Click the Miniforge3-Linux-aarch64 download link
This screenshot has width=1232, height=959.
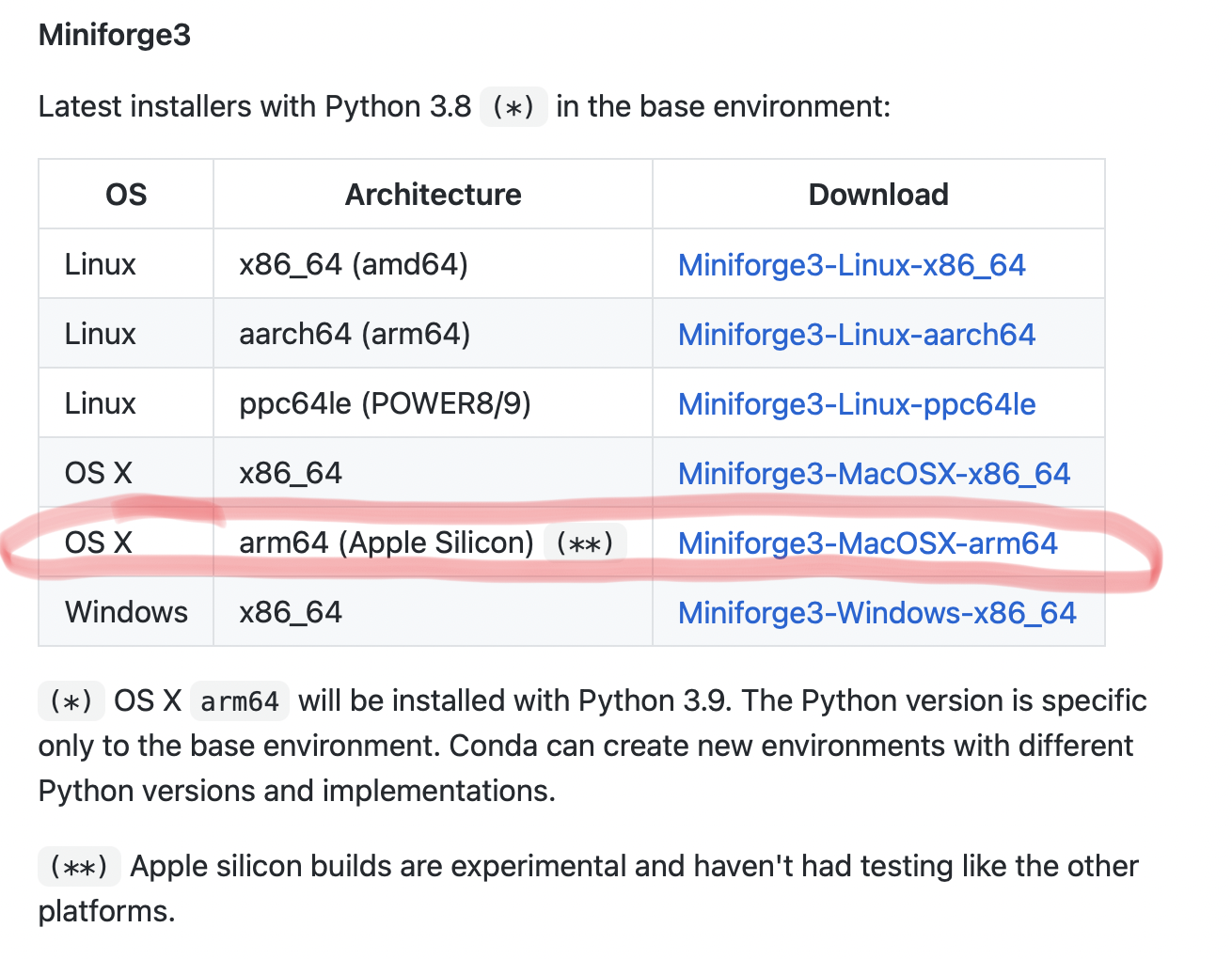[856, 335]
